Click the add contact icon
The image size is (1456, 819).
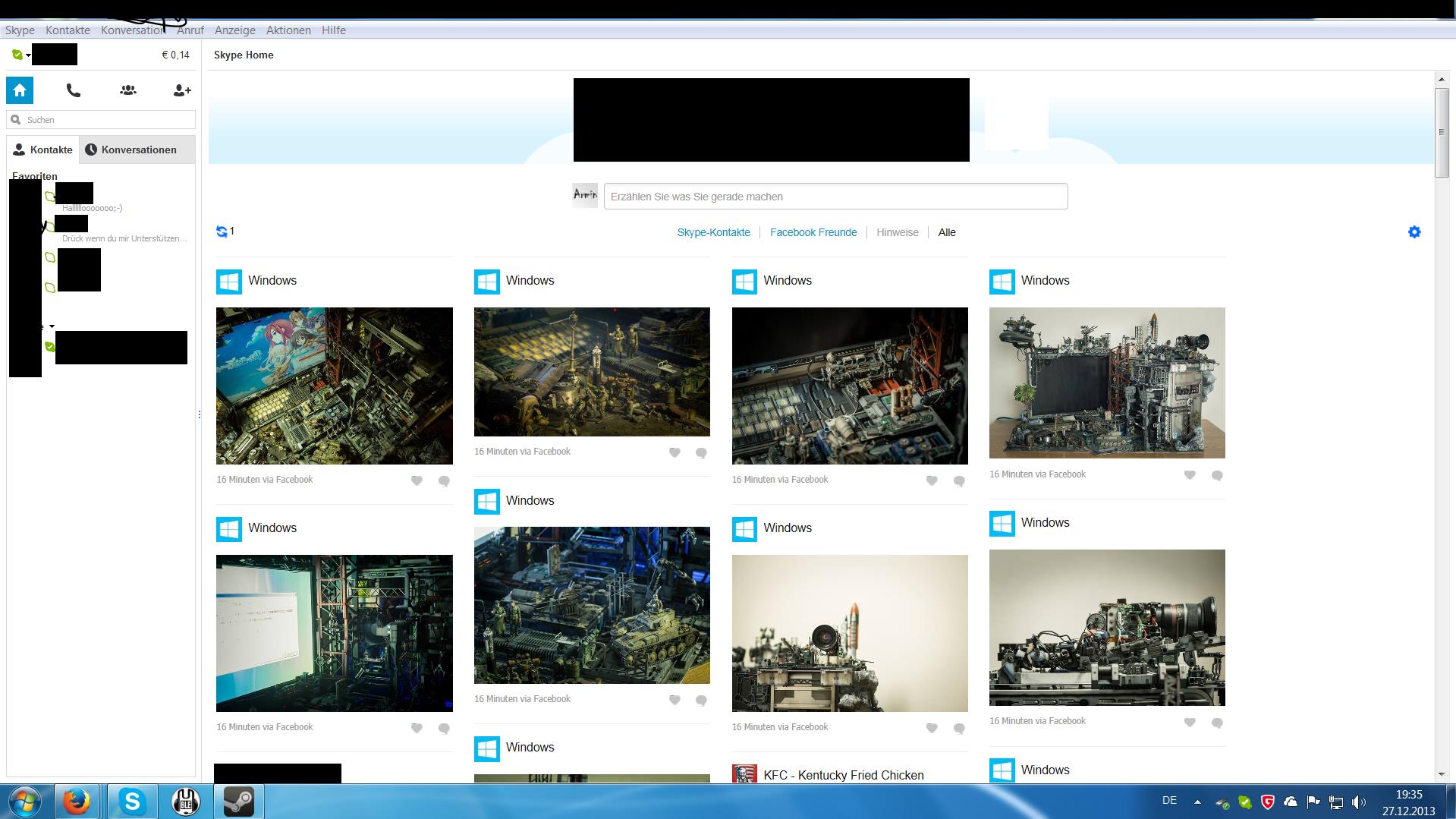click(182, 90)
